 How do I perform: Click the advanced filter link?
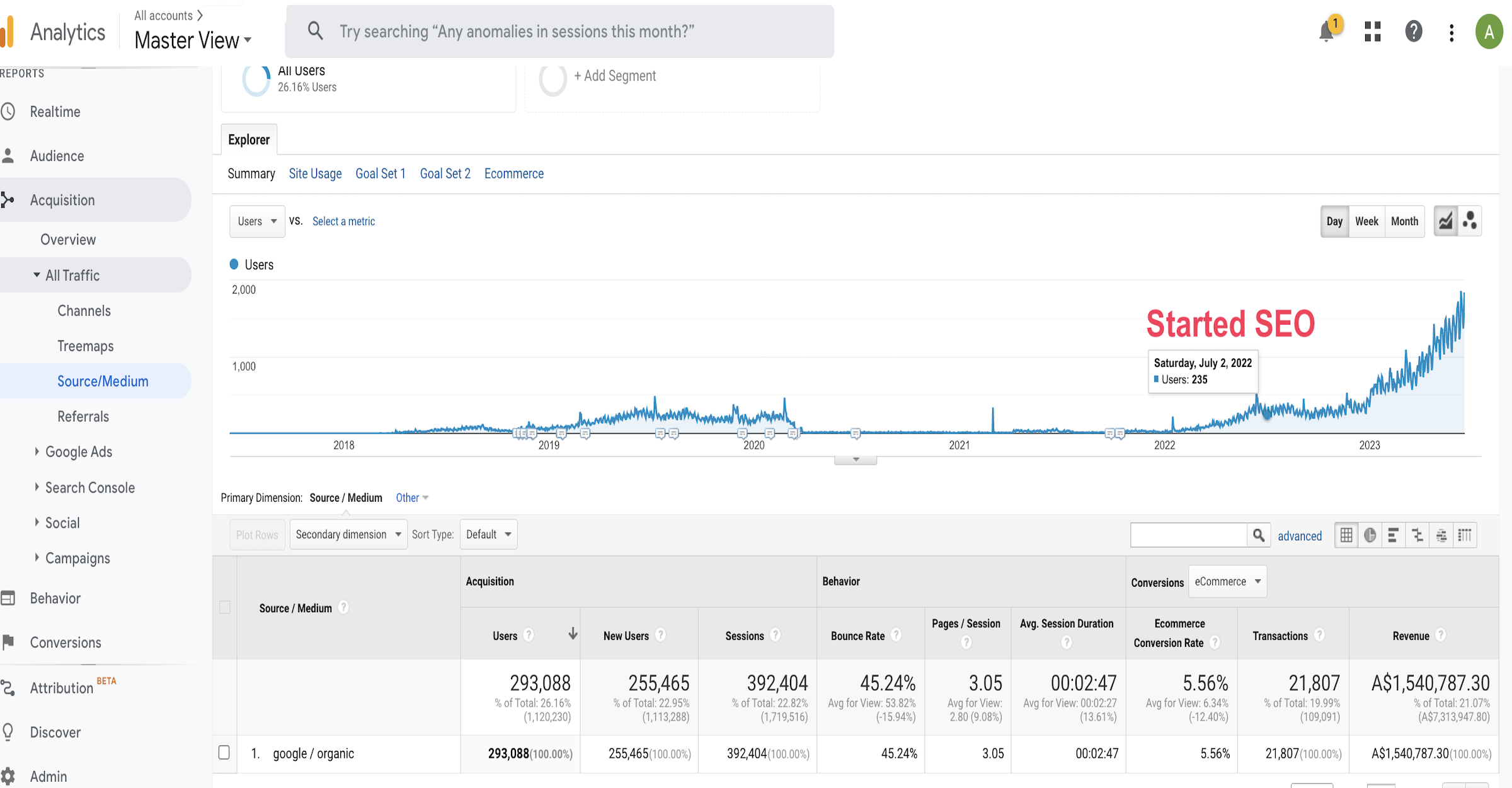tap(1300, 536)
